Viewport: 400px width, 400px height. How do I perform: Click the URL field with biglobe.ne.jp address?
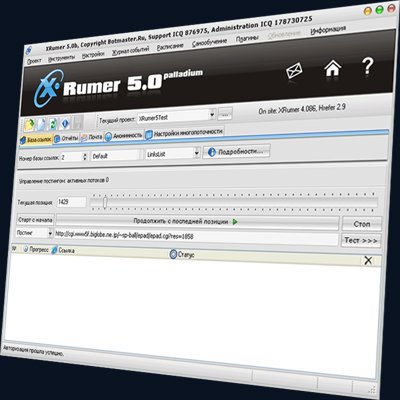click(196, 237)
